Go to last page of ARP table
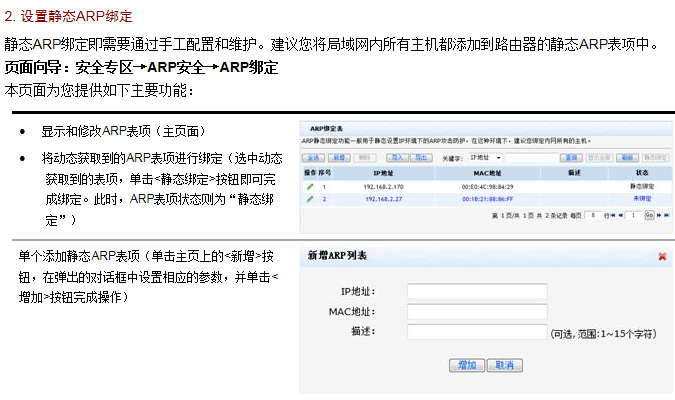Screen dimensions: 675x400 666,215
